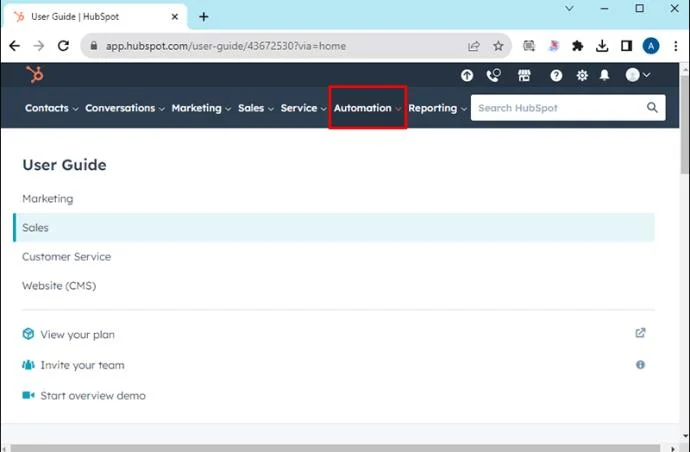Select Sales in User Guide list
Viewport: 690px width, 452px height.
pyautogui.click(x=334, y=228)
